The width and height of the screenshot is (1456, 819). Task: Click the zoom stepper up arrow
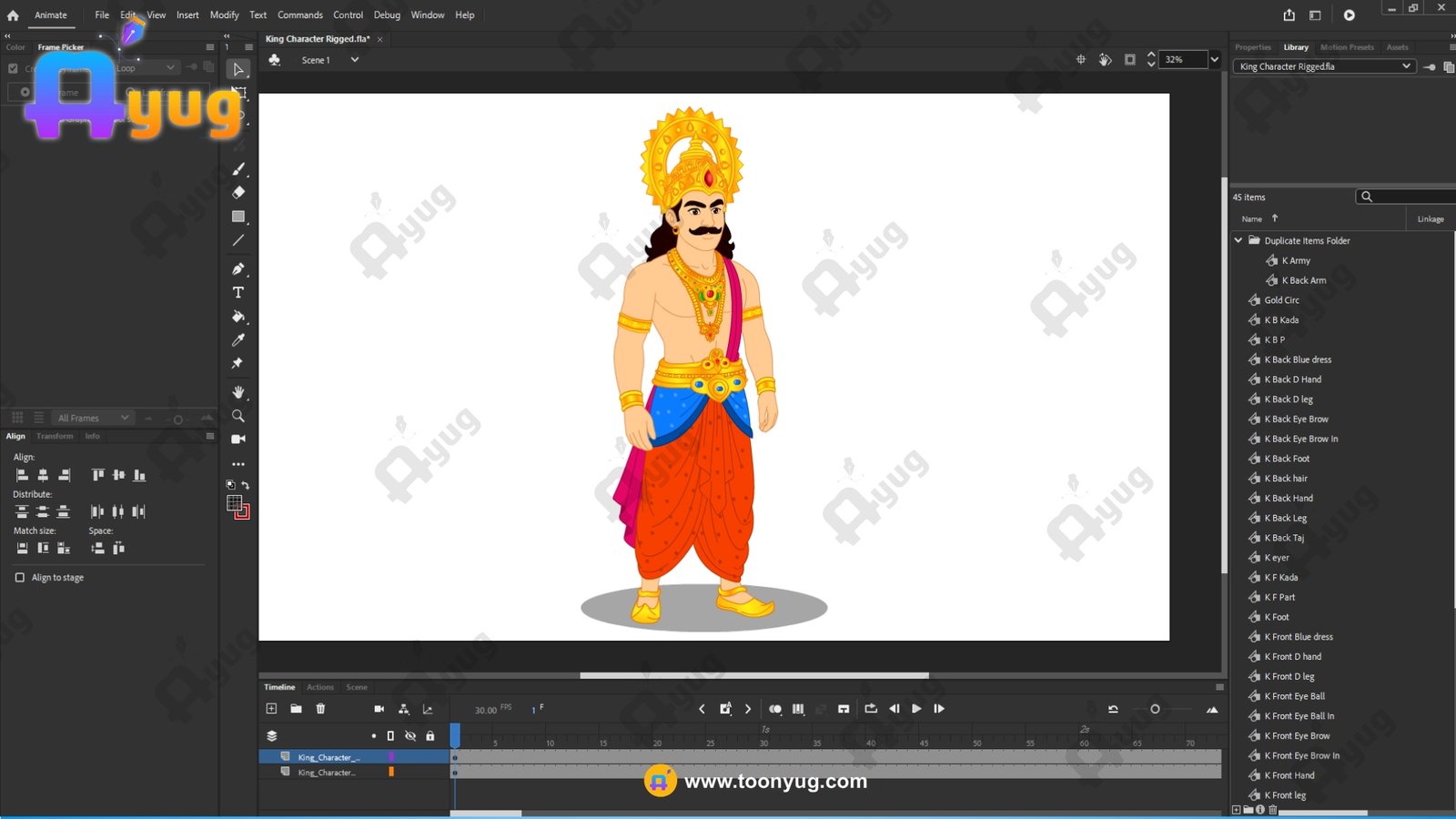click(1151, 55)
